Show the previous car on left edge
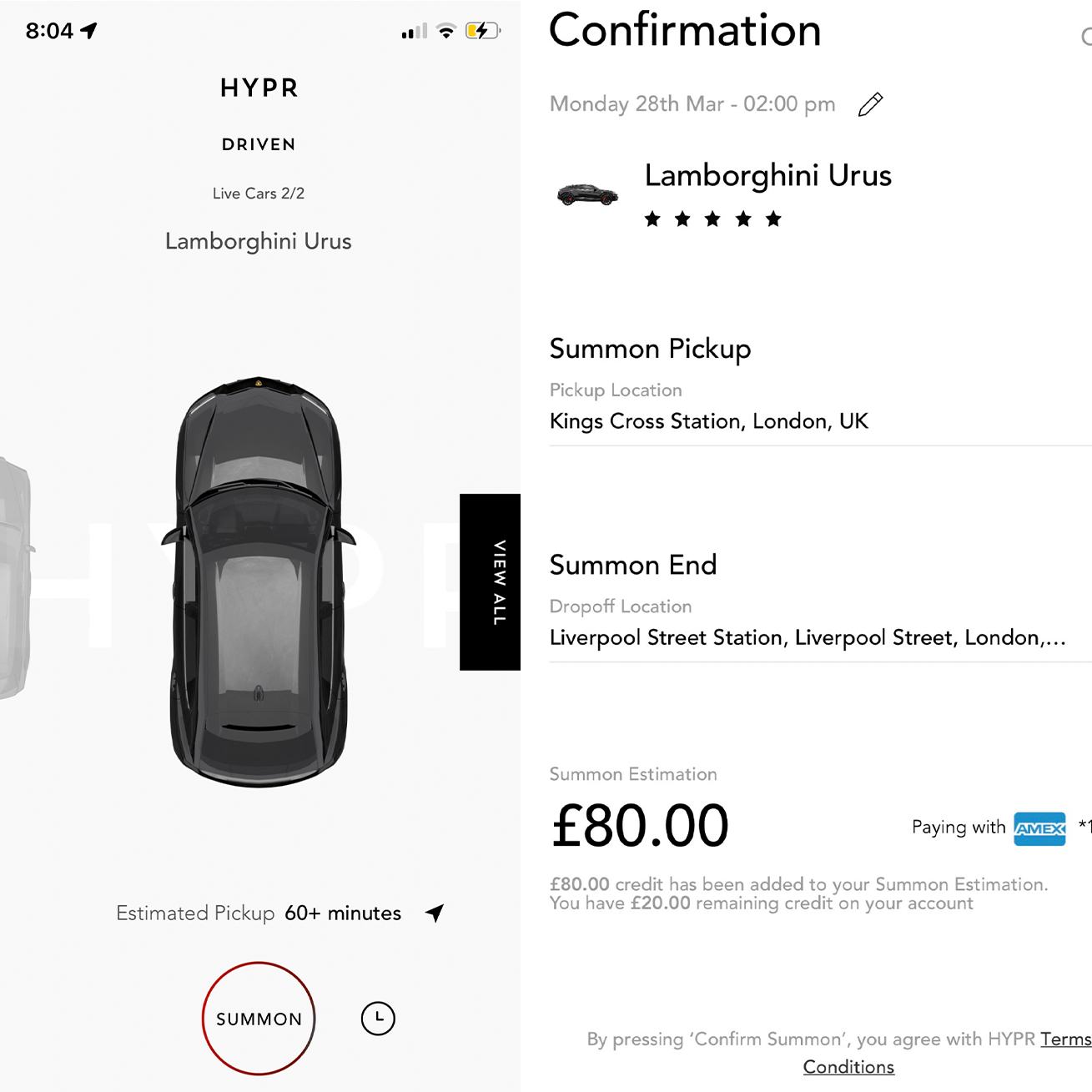Image resolution: width=1092 pixels, height=1092 pixels. (16, 577)
